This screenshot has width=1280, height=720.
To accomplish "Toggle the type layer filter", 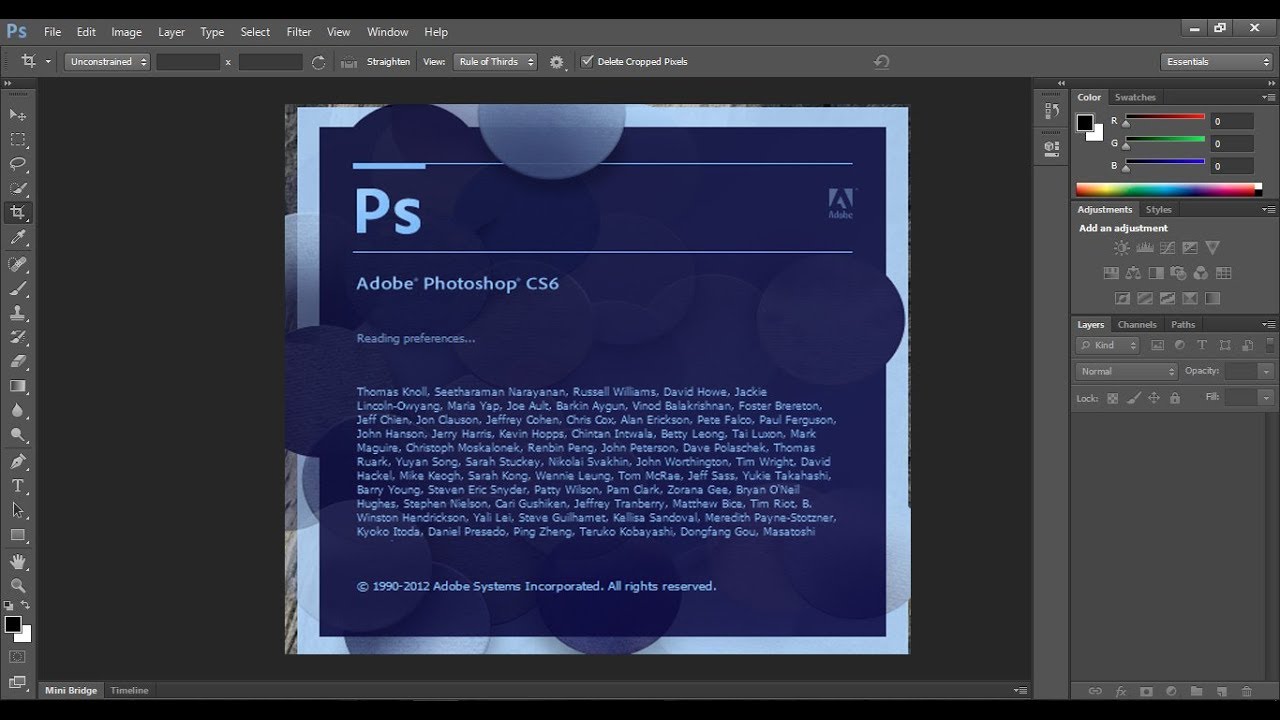I will [1202, 345].
